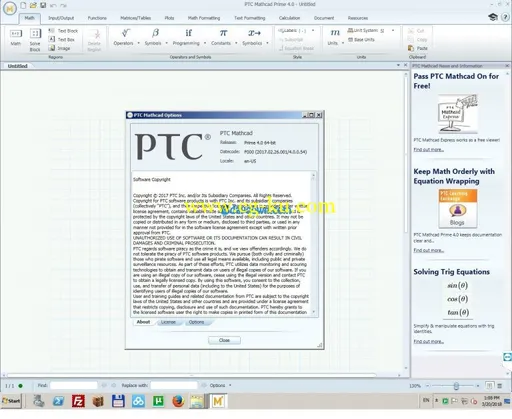
Task: Click 'Find out more' under Mathcad Express
Action: (428, 150)
